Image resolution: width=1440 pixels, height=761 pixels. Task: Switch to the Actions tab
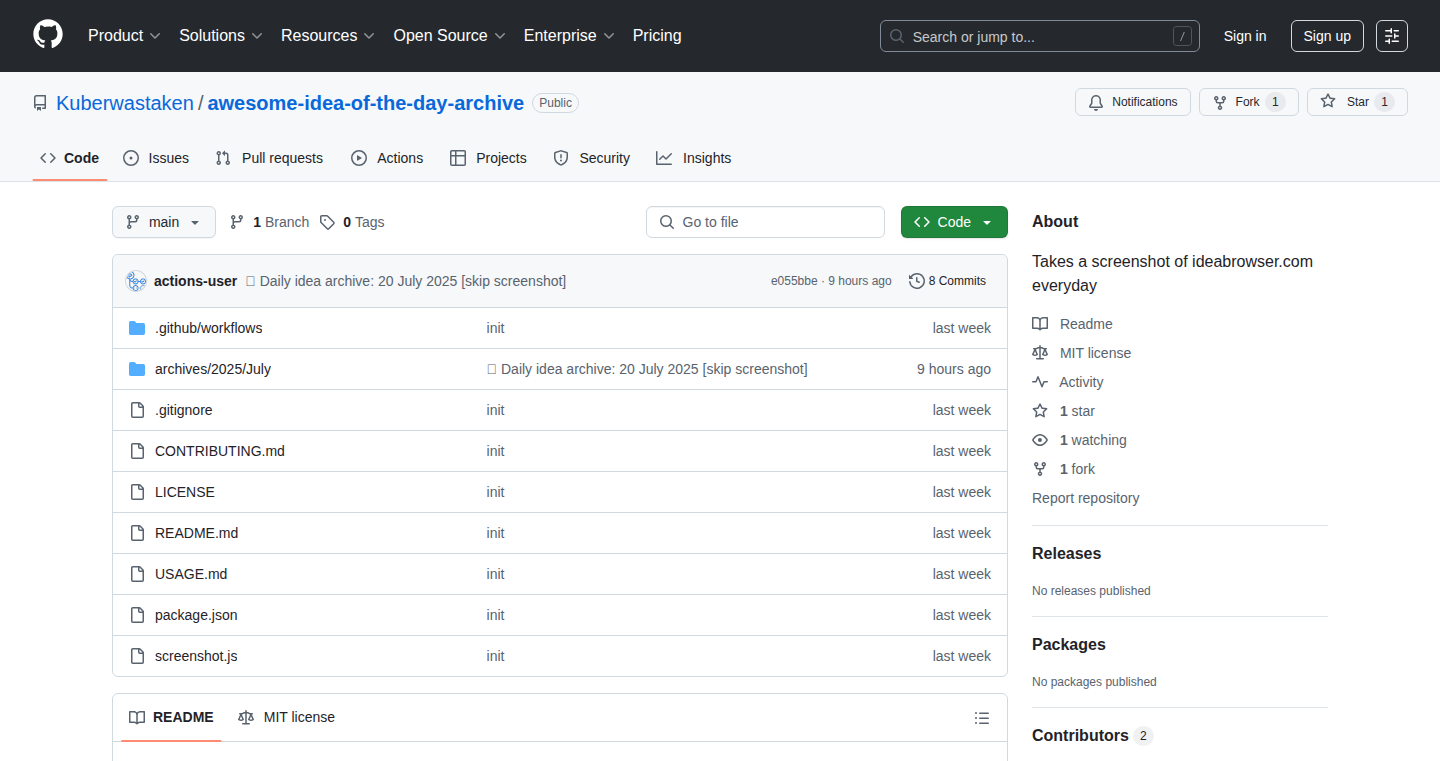(387, 158)
